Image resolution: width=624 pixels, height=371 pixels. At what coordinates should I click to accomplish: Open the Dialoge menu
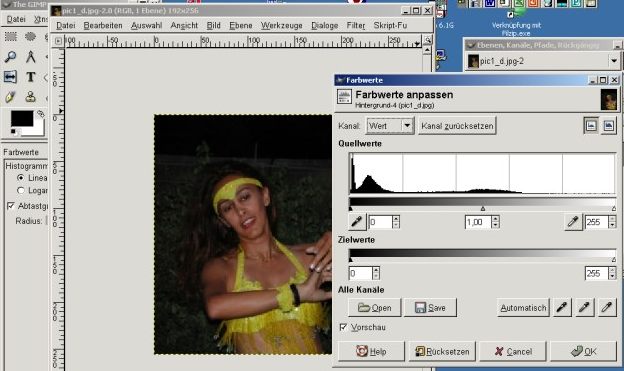325,25
